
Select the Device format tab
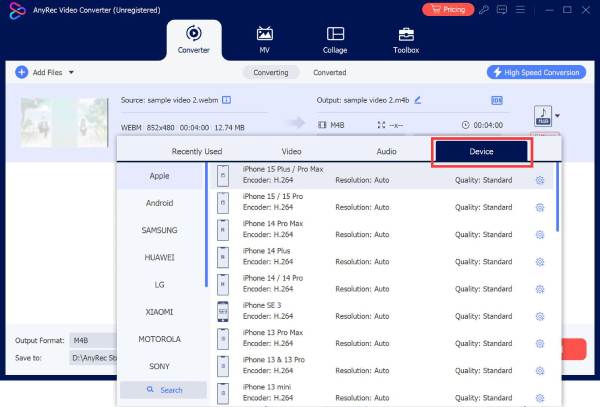[x=481, y=151]
